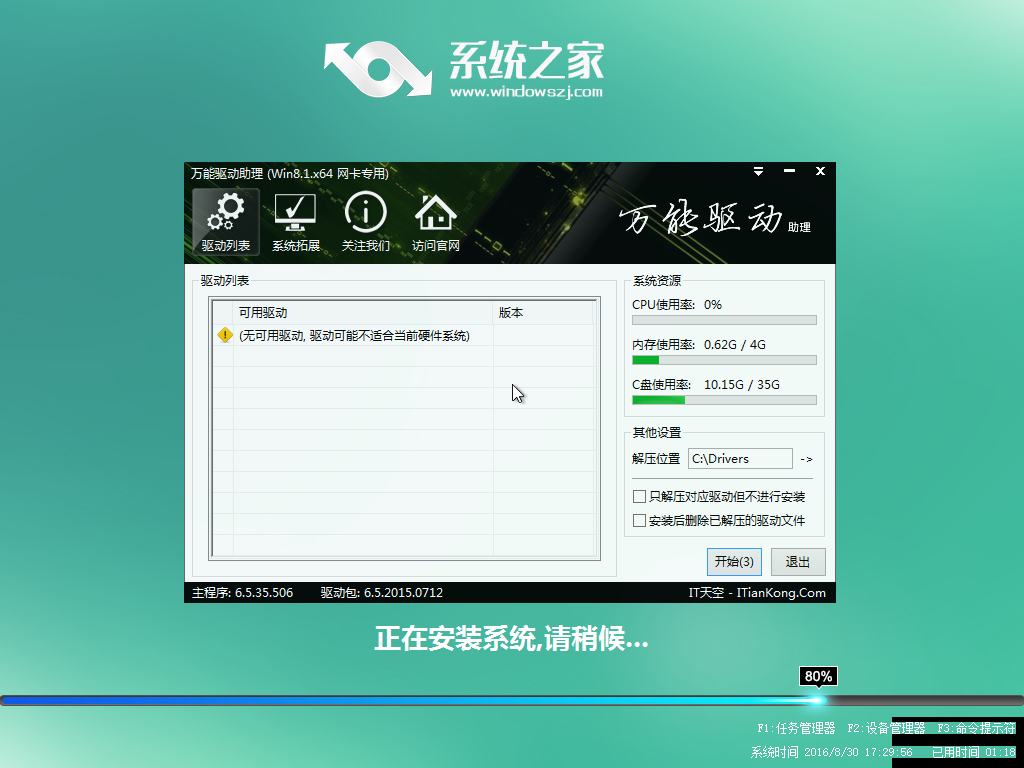Image resolution: width=1024 pixels, height=768 pixels.
Task: Click the 关注我们 info icon
Action: [x=366, y=221]
